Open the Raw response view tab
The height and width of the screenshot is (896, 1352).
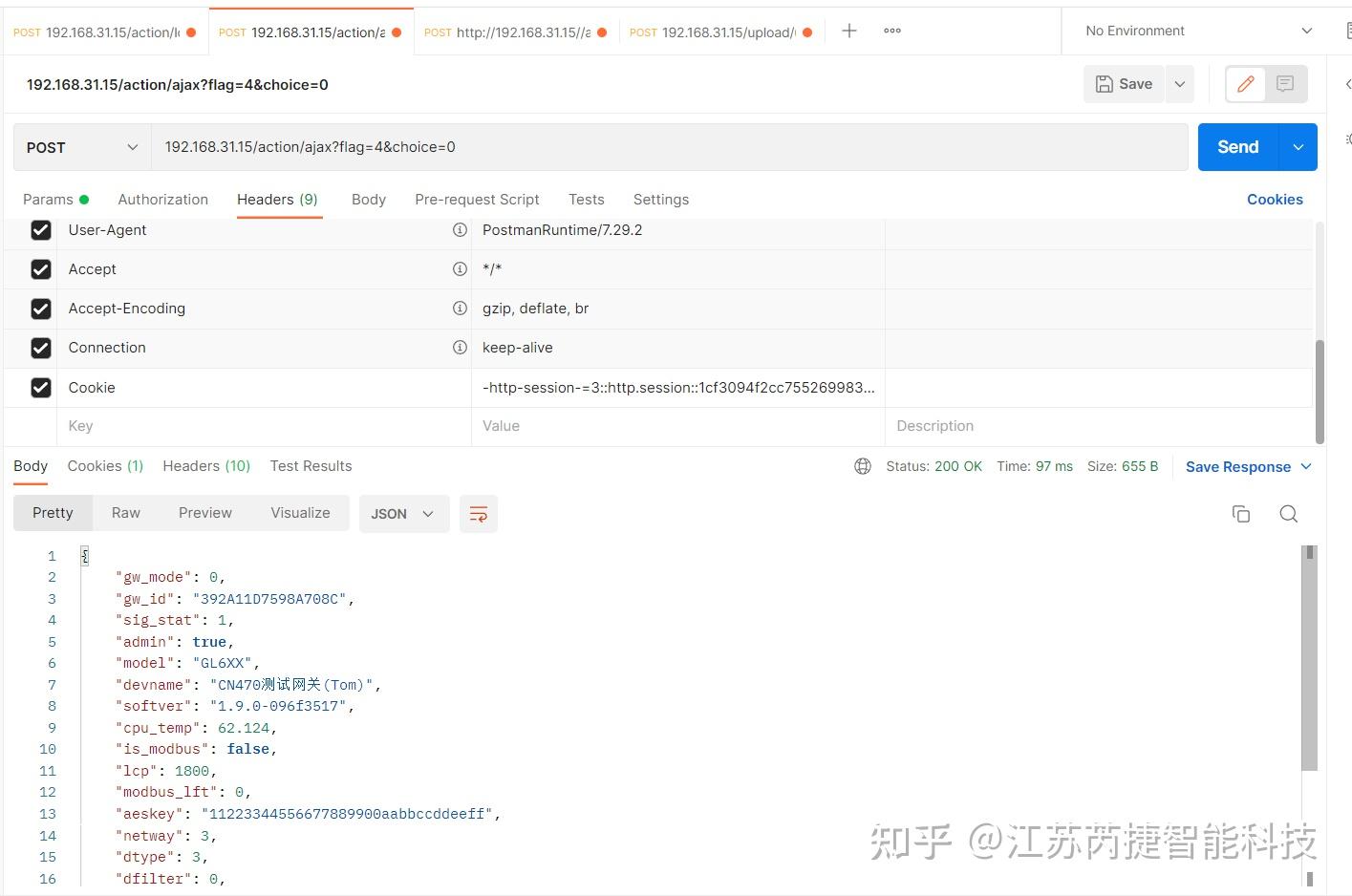125,512
